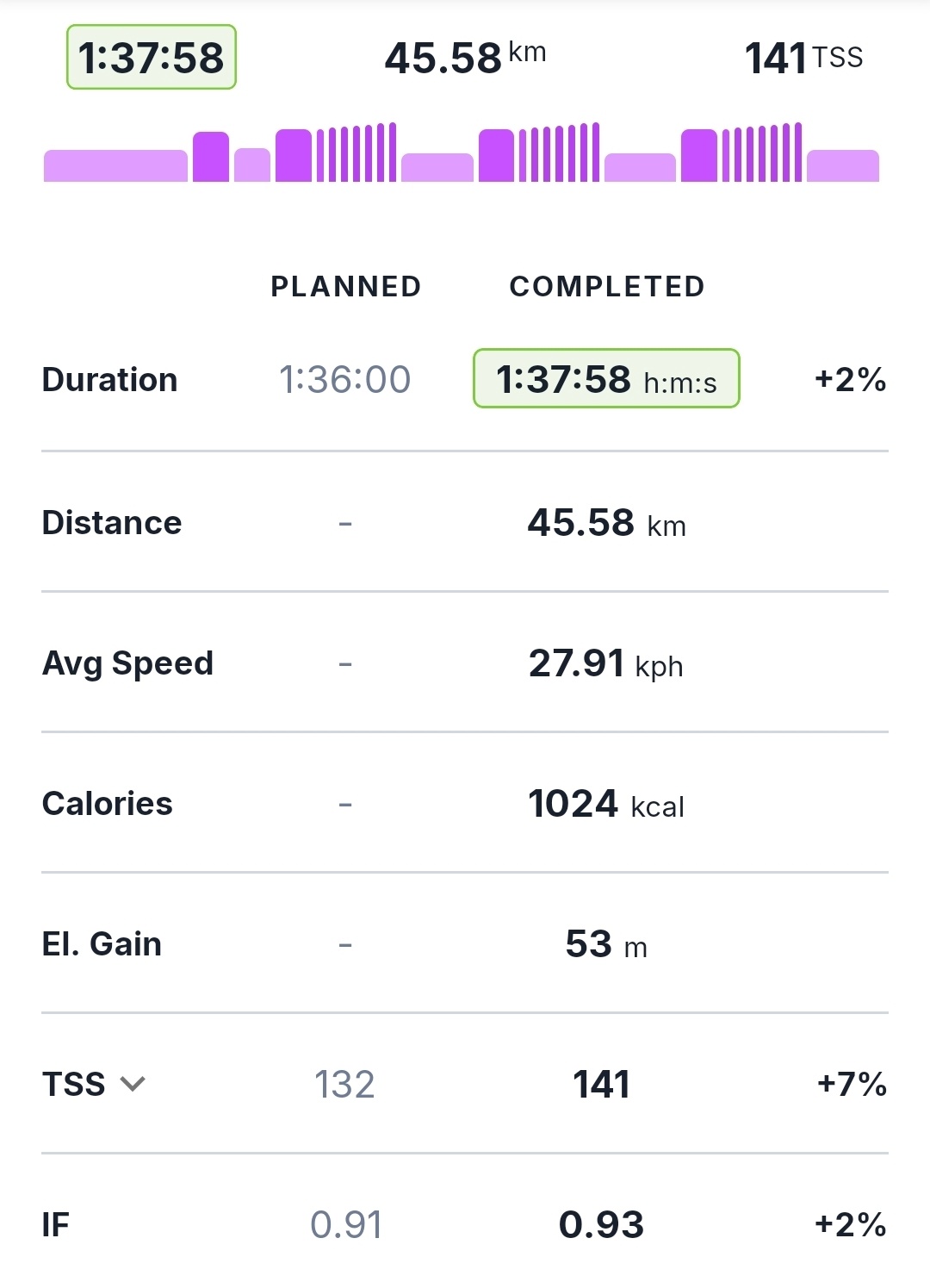Select the planned TSS value 132
Screen dimensions: 930x1288
tap(344, 1084)
